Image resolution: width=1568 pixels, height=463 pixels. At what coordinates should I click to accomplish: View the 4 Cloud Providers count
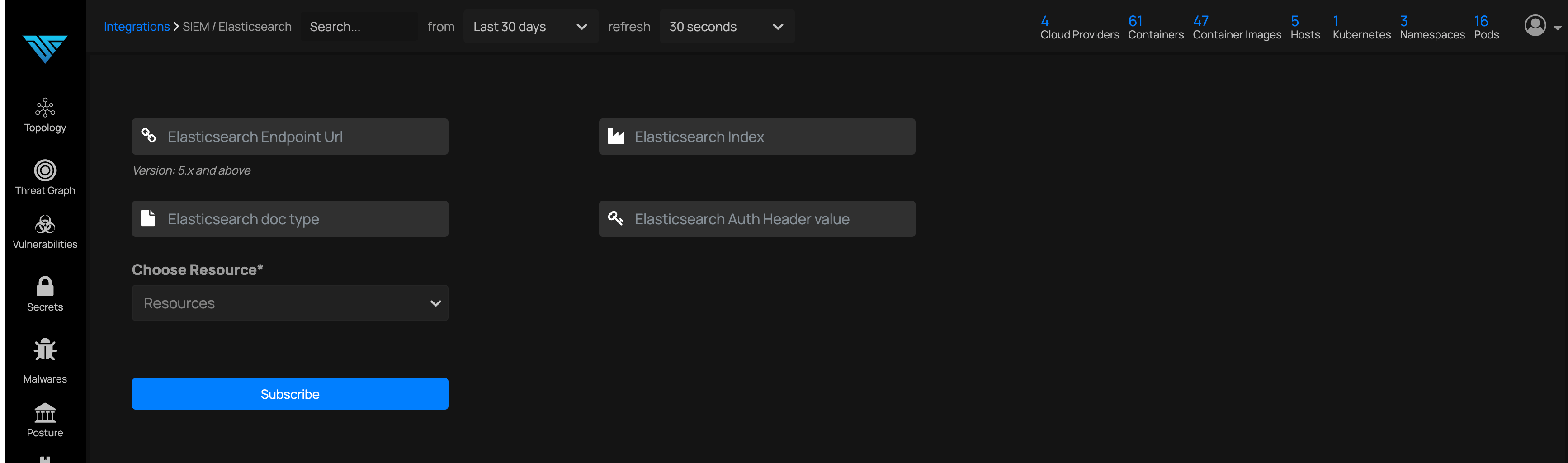1079,28
